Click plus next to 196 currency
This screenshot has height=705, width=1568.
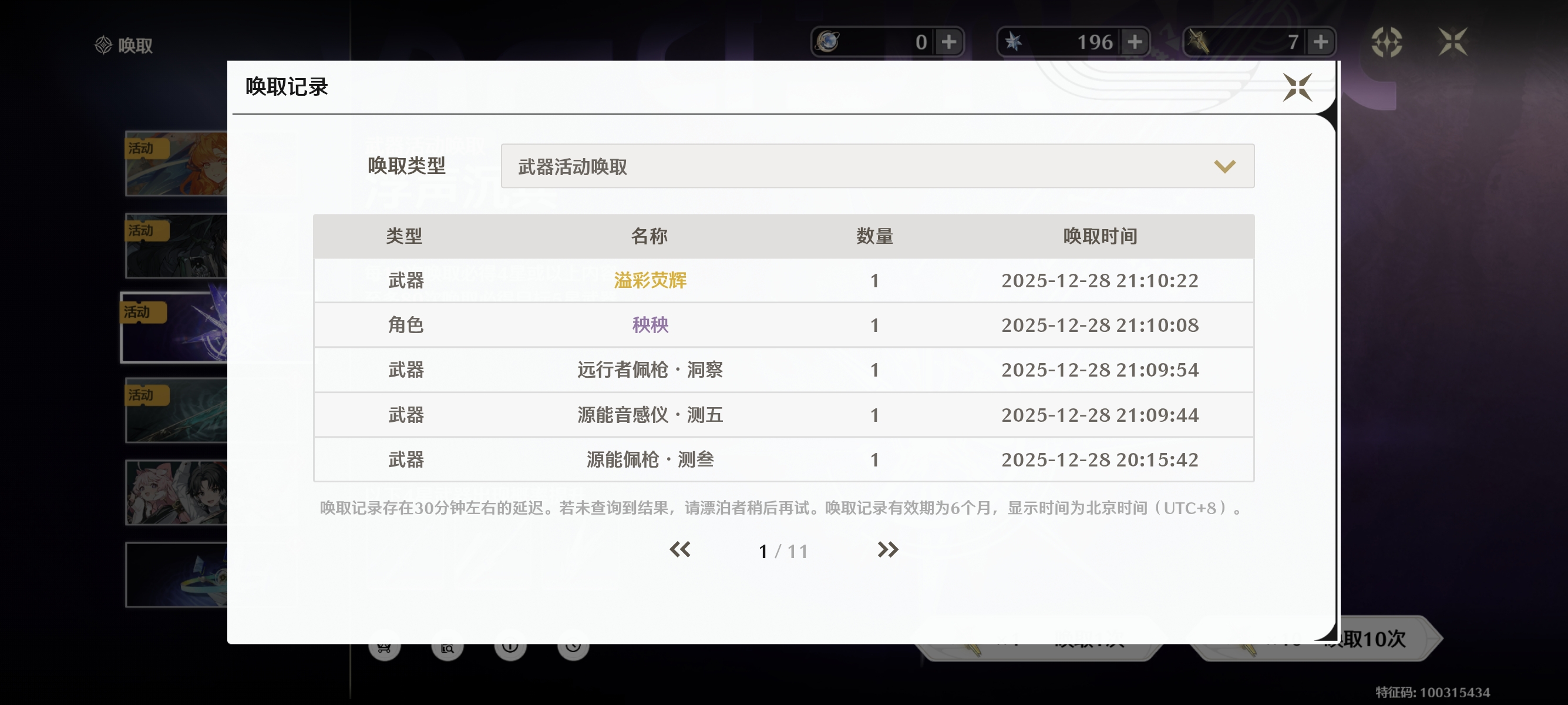1134,42
